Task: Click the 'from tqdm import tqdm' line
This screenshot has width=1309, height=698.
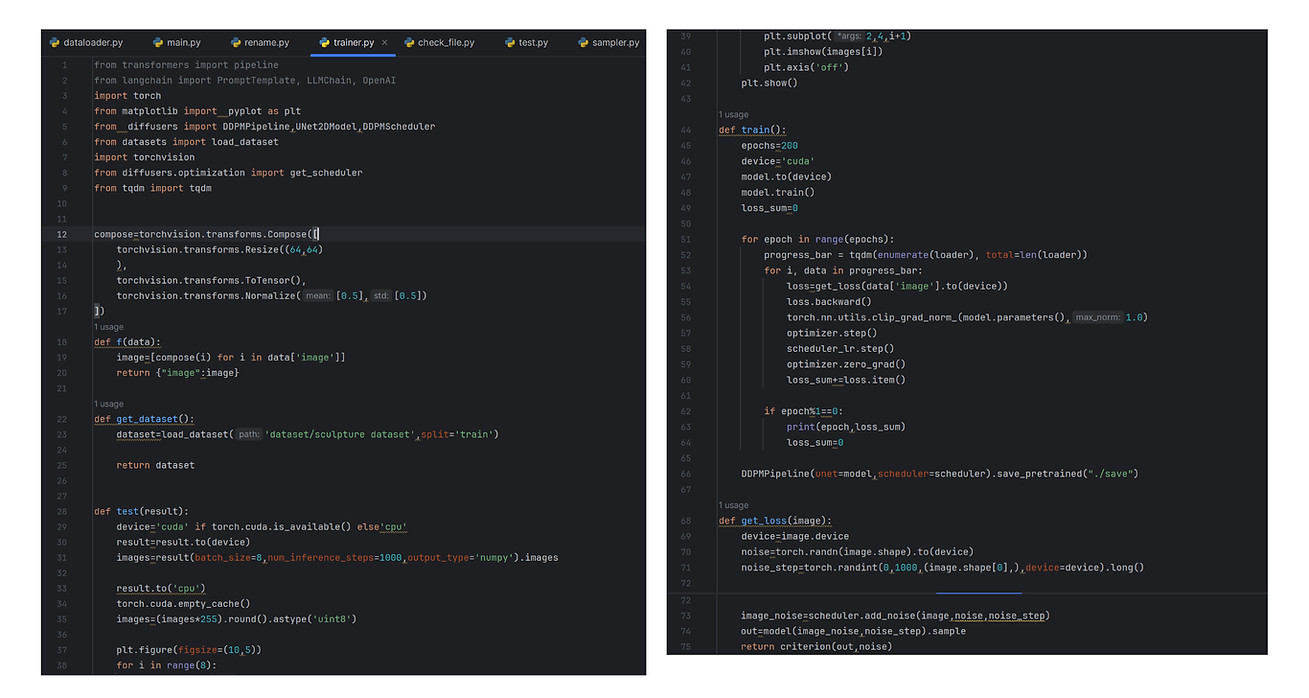Action: coord(152,188)
